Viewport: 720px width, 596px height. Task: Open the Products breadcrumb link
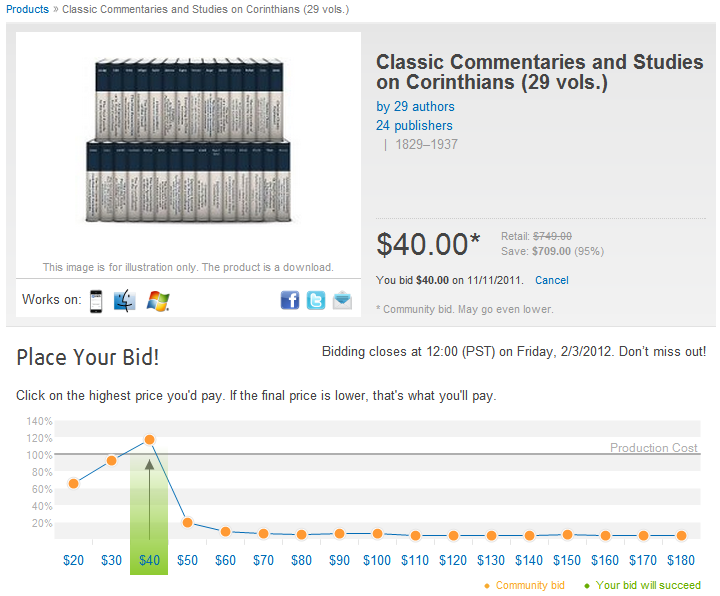pyautogui.click(x=27, y=9)
